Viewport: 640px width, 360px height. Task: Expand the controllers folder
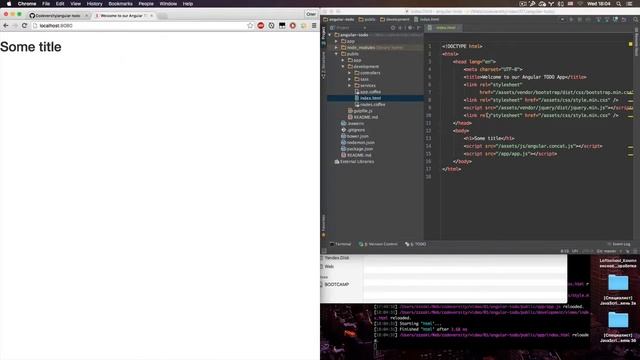click(350, 73)
